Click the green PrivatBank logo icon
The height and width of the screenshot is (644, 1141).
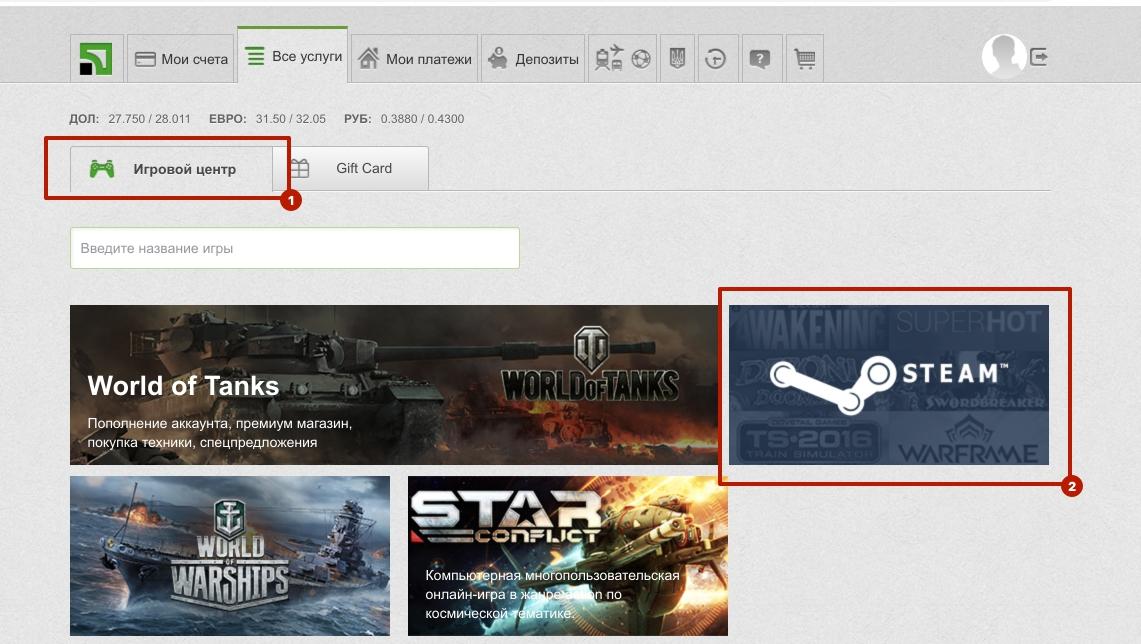(x=97, y=59)
